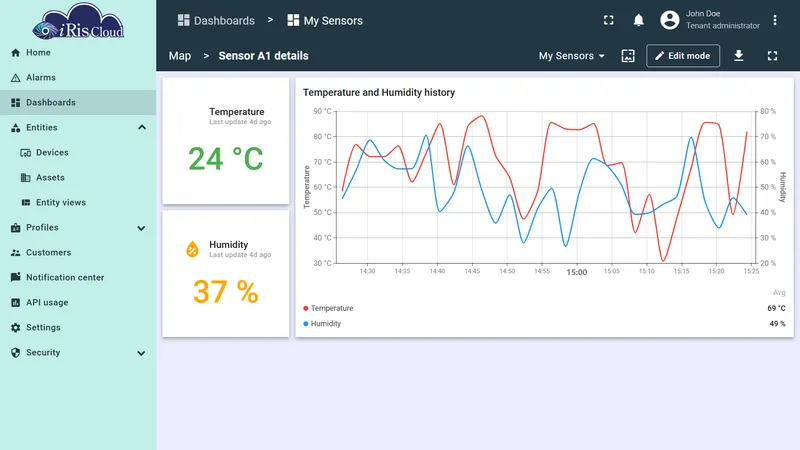
Task: Click the 14:45 time axis label
Action: click(x=472, y=271)
